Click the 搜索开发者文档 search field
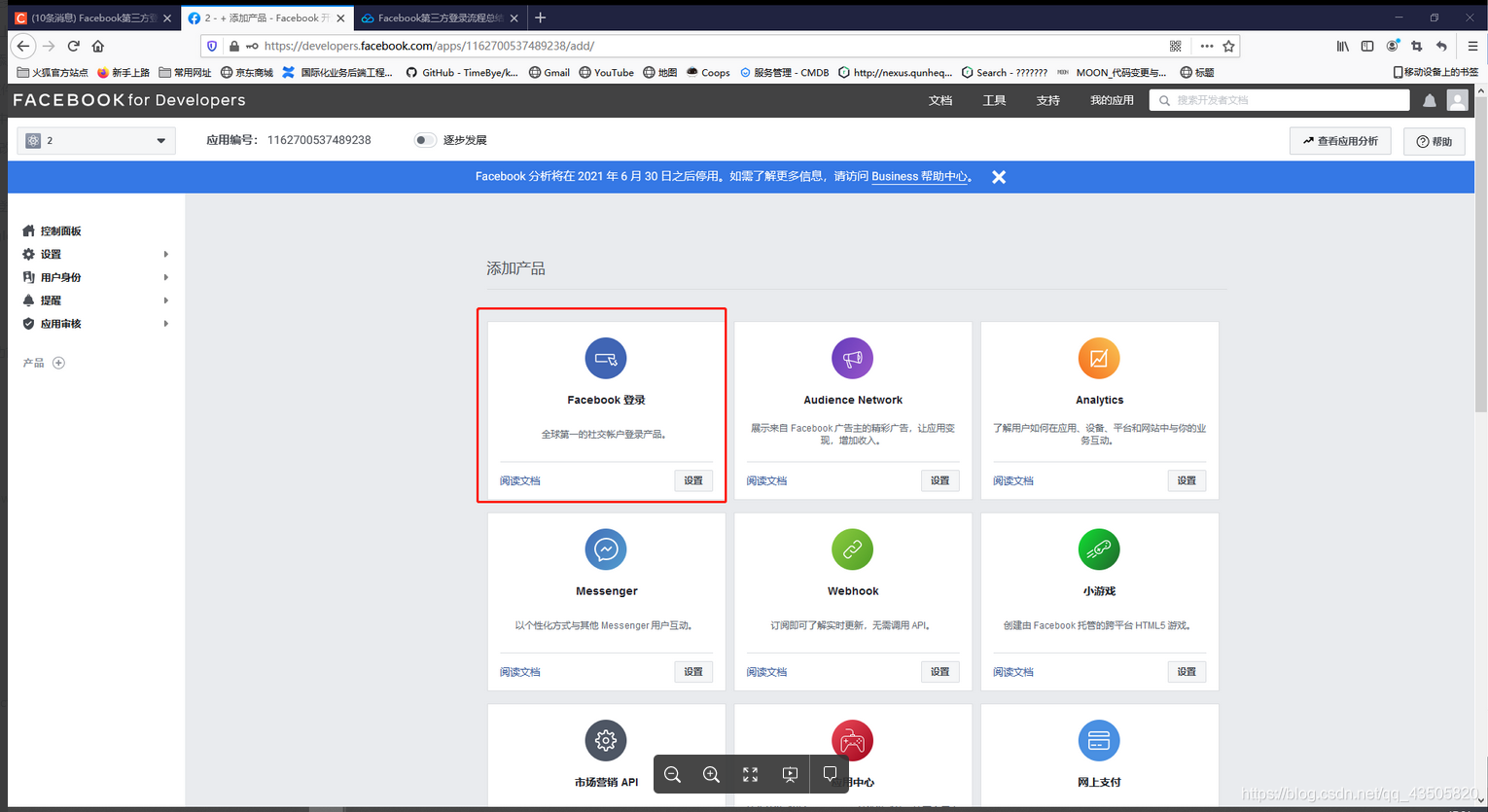The image size is (1488, 812). [1279, 100]
